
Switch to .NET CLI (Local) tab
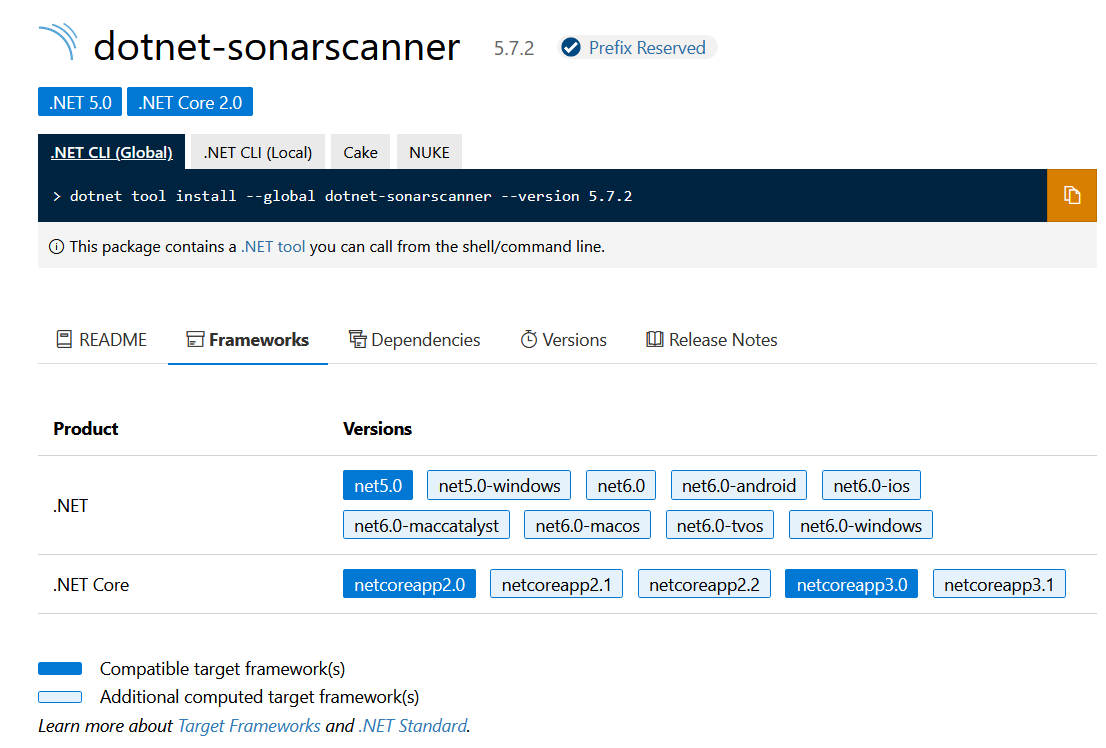(257, 152)
